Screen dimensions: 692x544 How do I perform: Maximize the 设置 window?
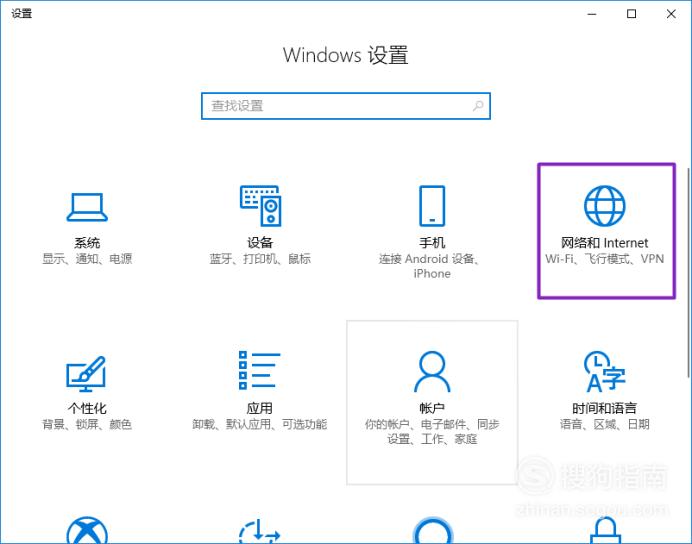click(x=632, y=14)
